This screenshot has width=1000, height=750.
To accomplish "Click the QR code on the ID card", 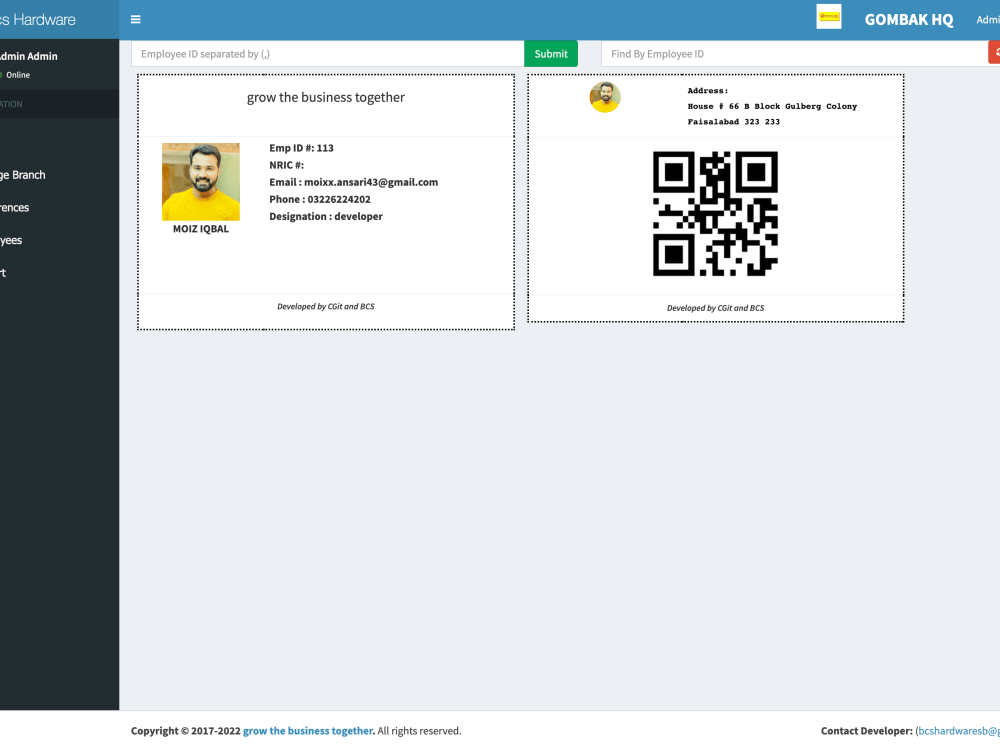I will point(715,214).
